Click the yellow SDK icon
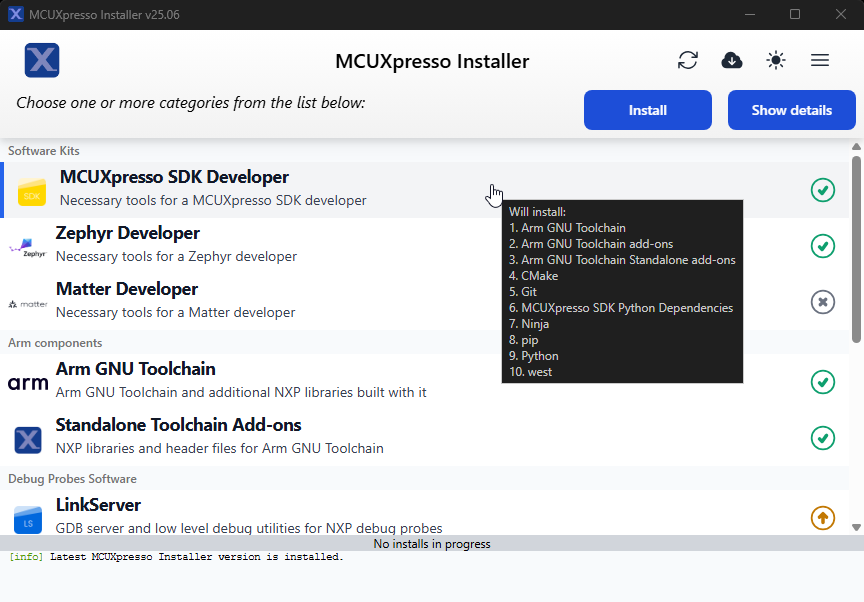The image size is (864, 602). pyautogui.click(x=32, y=191)
